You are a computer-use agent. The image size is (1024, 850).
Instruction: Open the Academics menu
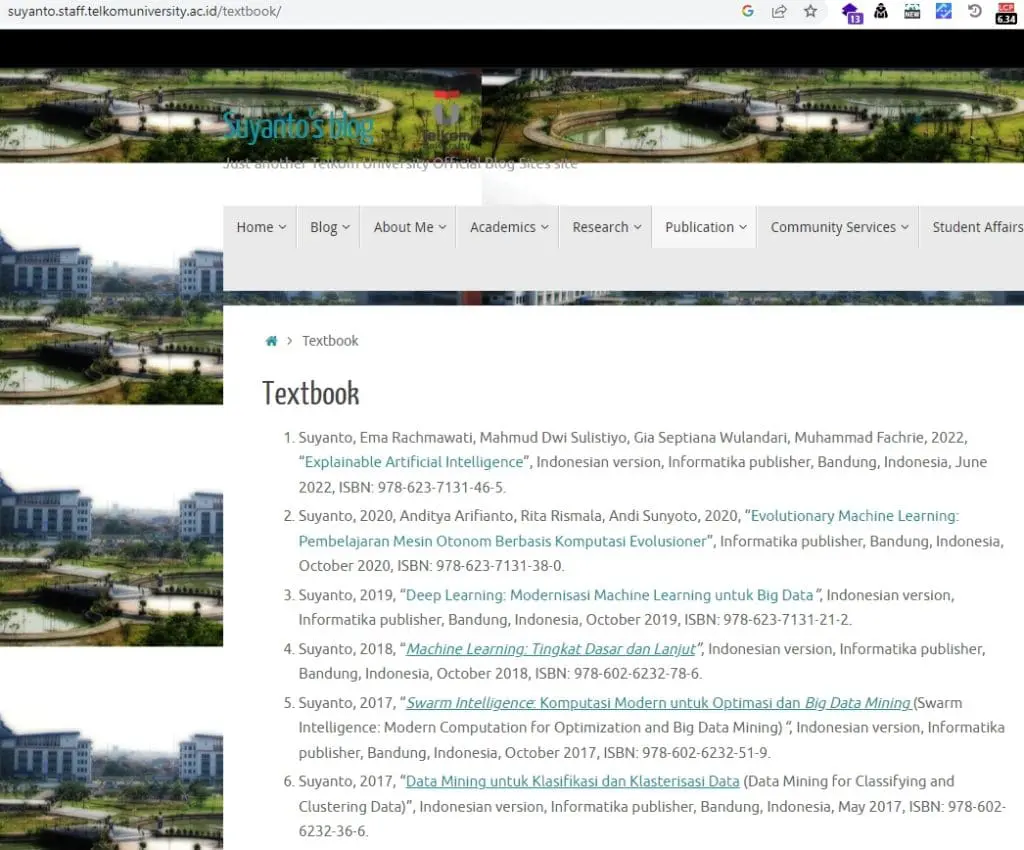pos(509,227)
